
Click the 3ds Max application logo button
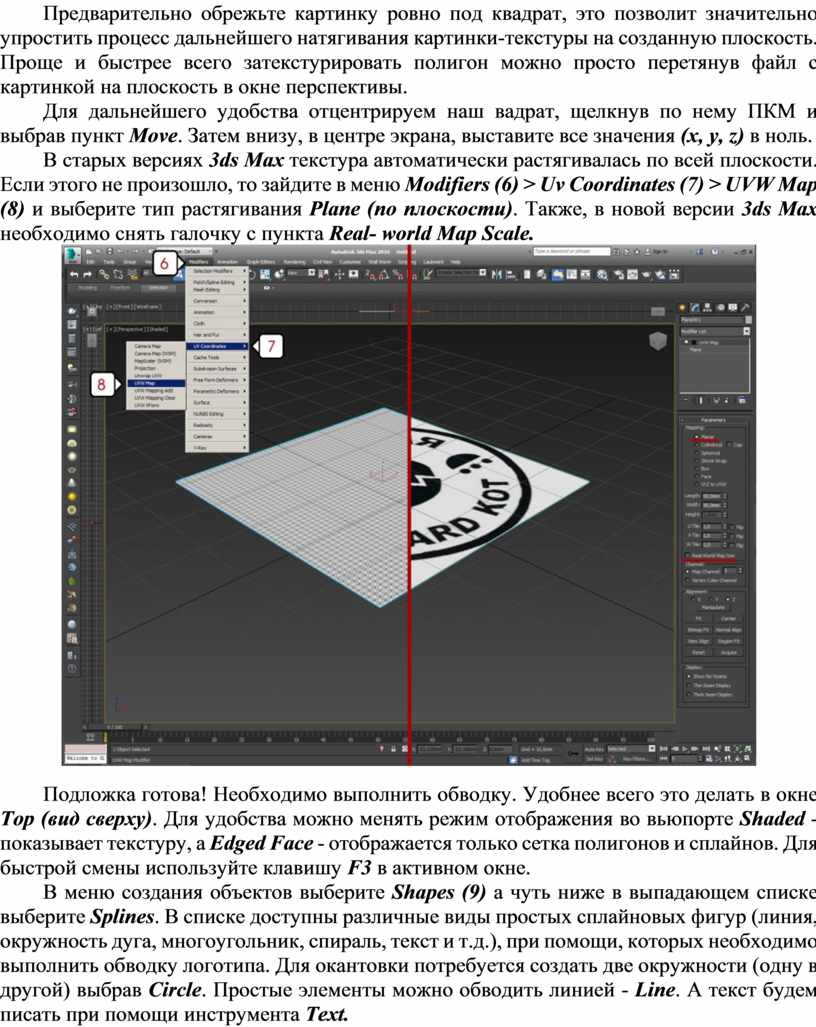point(71,254)
